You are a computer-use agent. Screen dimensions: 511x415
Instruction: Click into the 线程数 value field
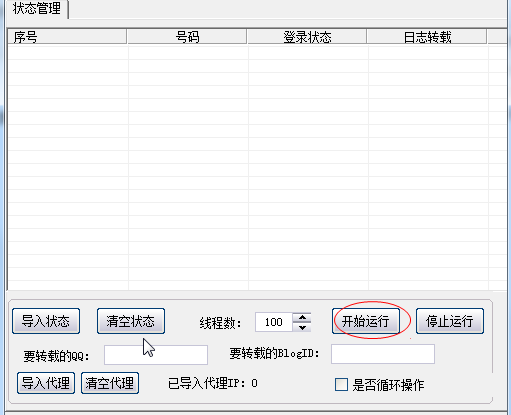(x=274, y=322)
